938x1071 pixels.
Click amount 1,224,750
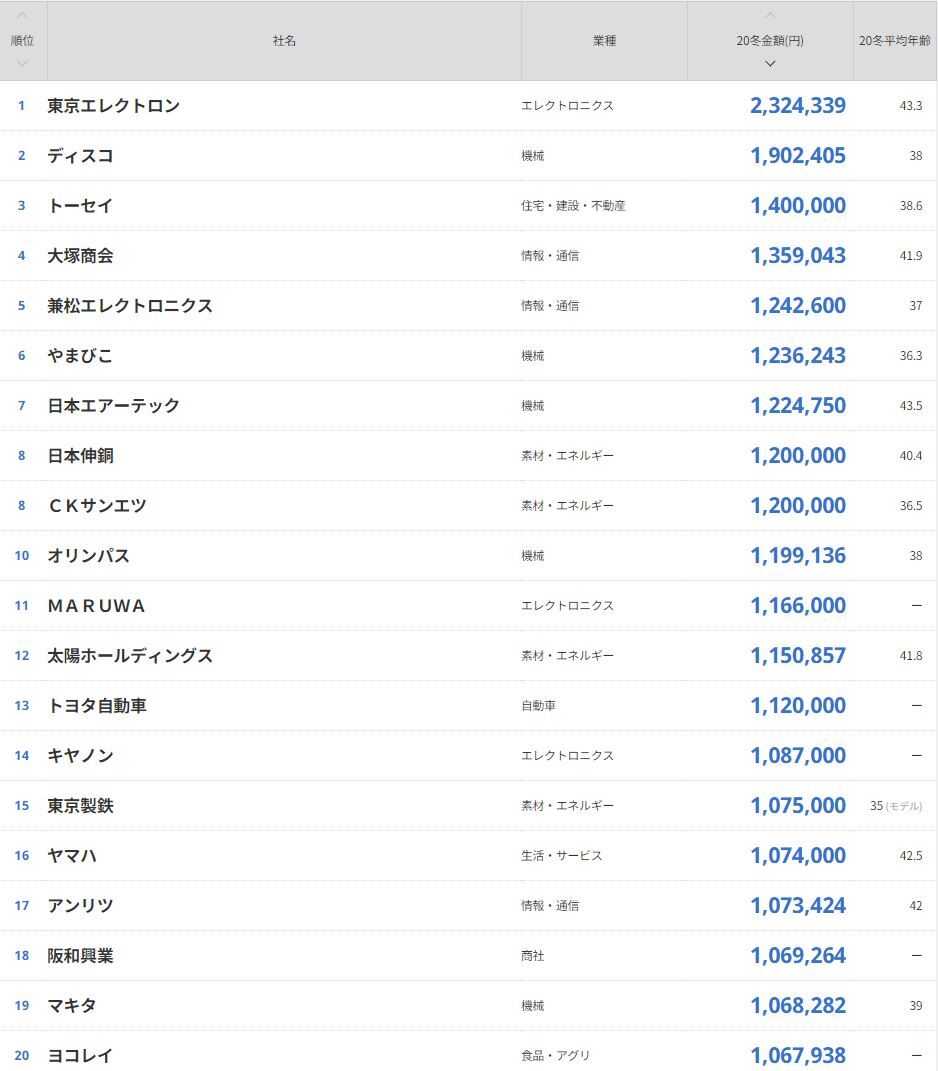[798, 406]
